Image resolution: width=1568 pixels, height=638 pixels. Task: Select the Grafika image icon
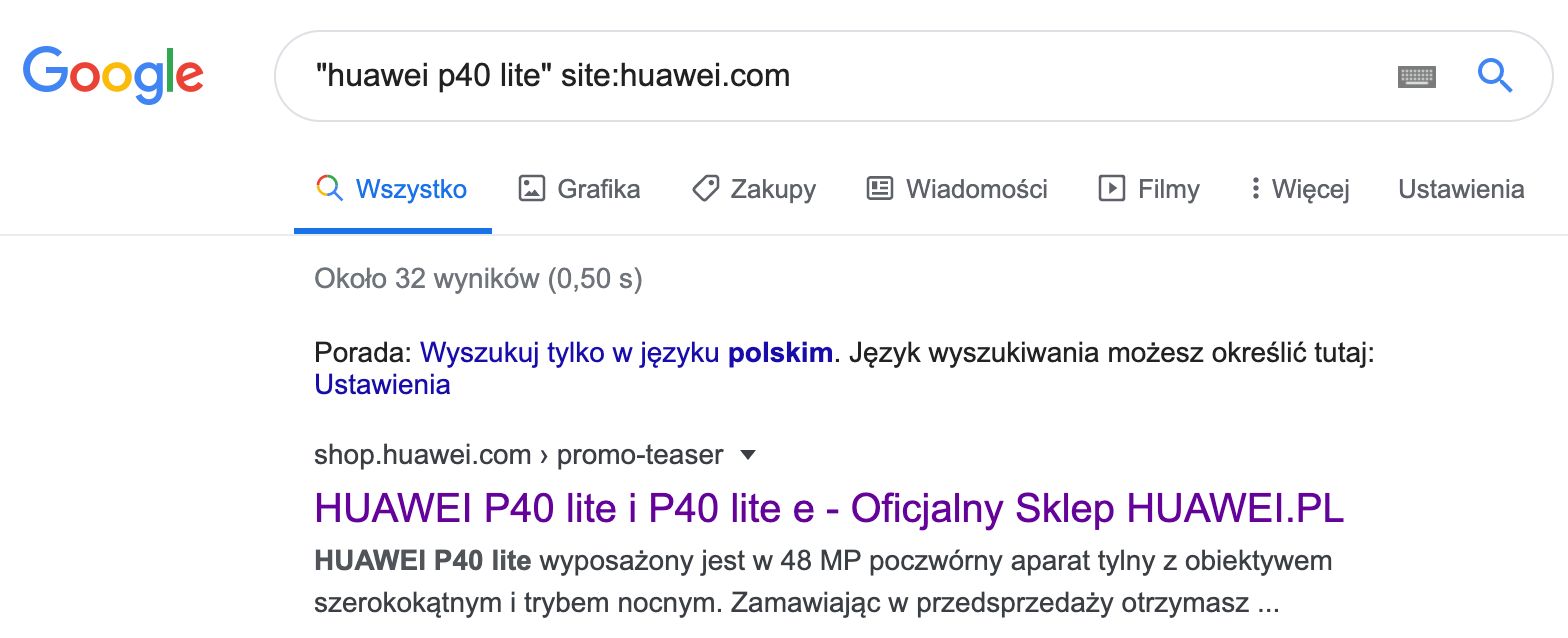(531, 188)
